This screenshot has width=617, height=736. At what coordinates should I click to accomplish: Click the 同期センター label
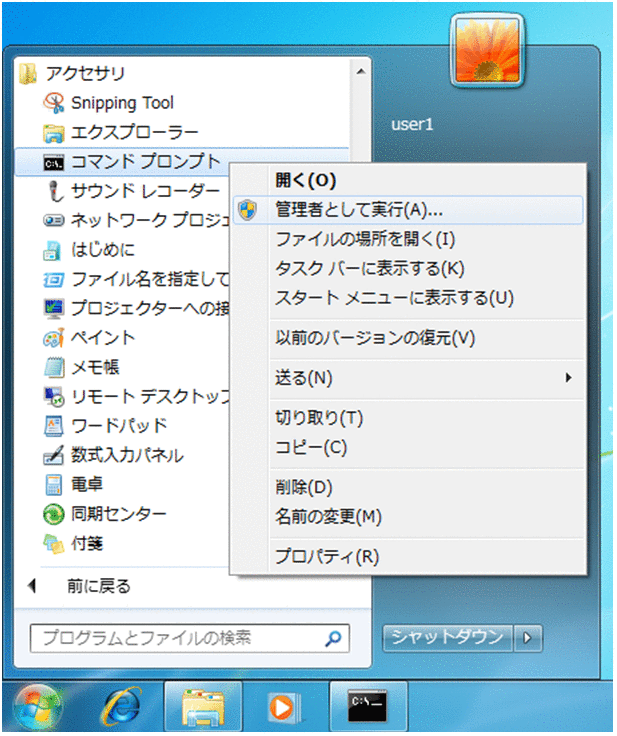click(x=119, y=514)
